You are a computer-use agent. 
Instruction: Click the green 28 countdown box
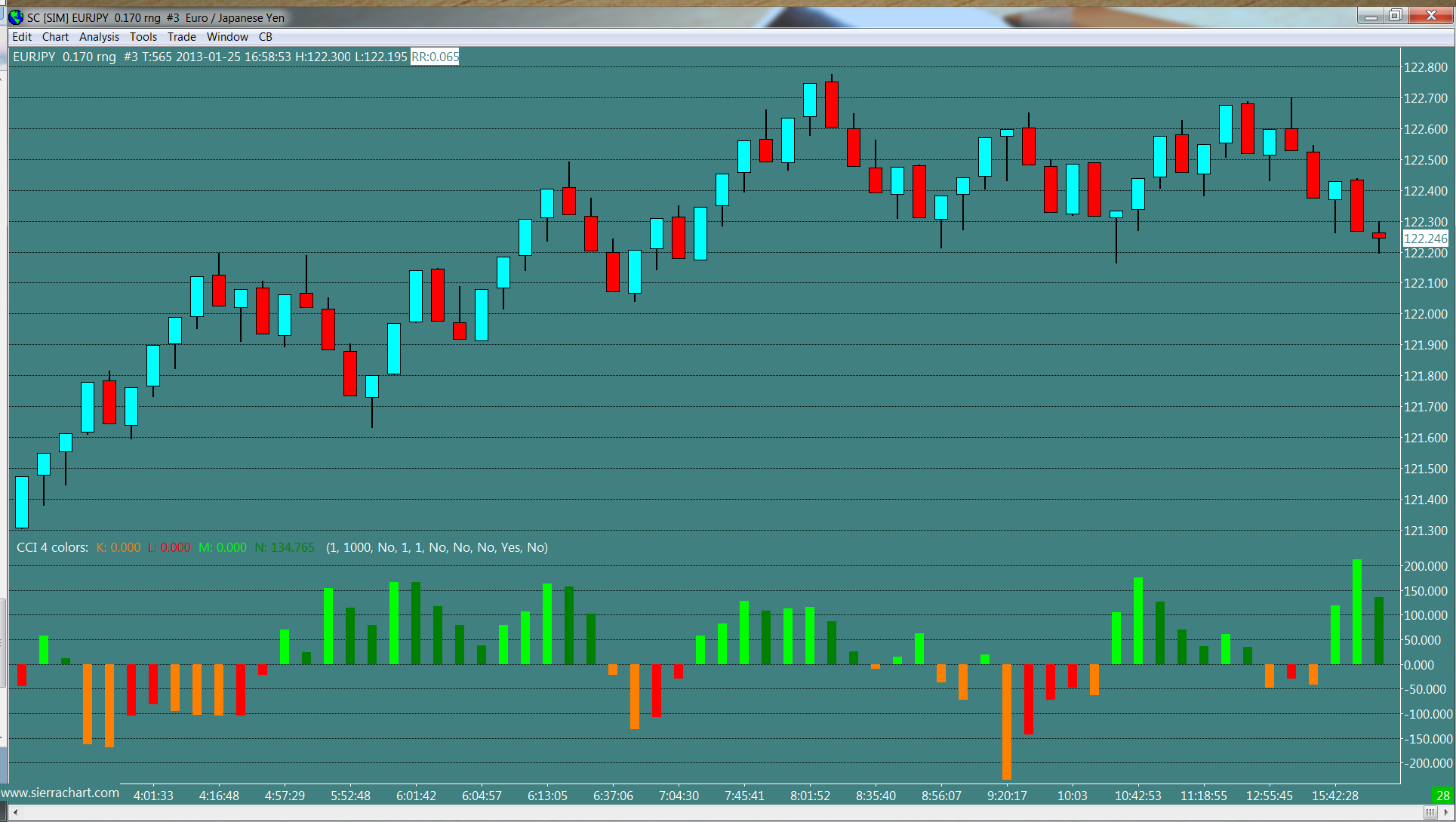(x=1442, y=796)
